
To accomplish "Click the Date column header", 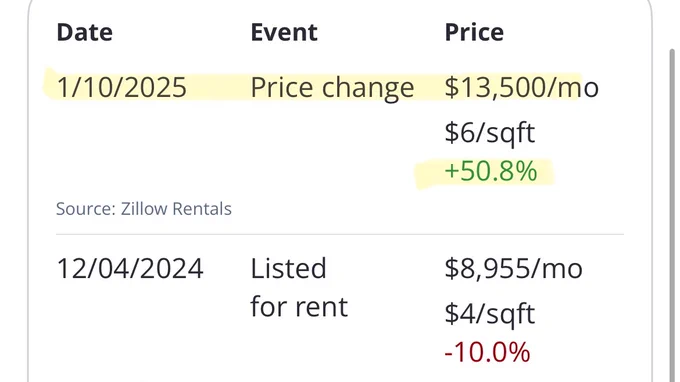I will 85,32.
